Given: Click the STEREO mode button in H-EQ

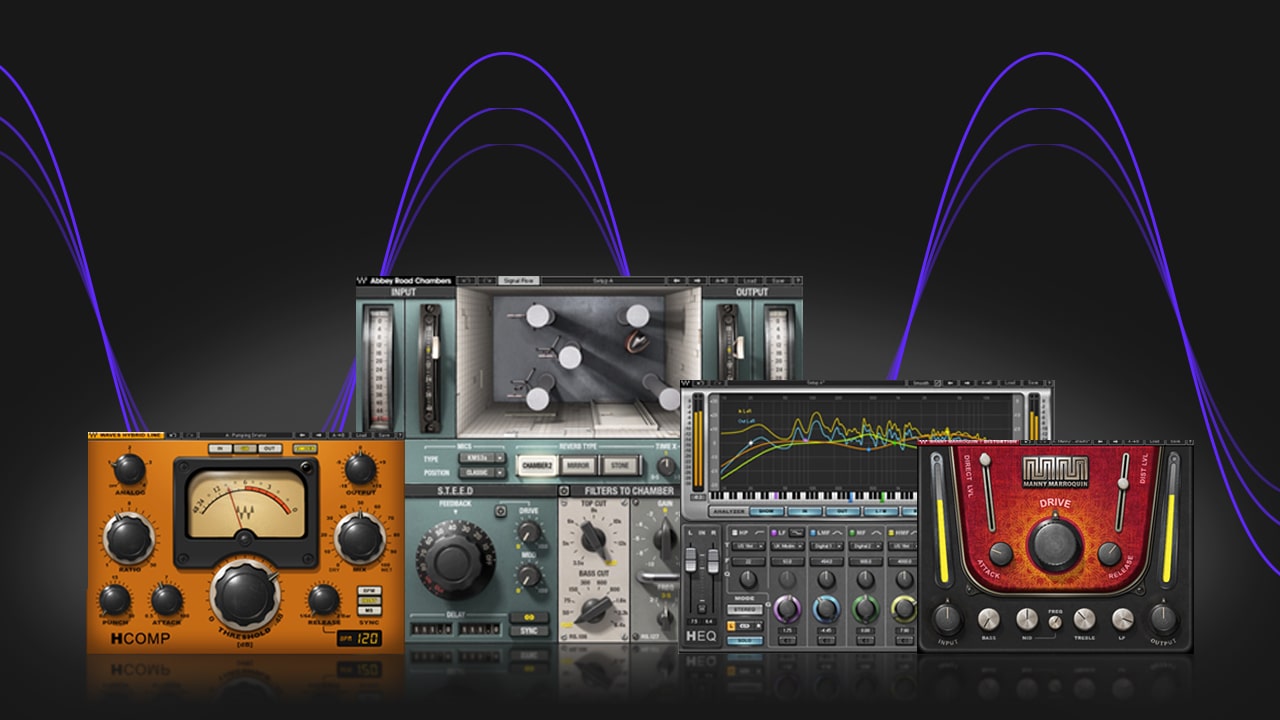Looking at the screenshot, I should (x=745, y=609).
